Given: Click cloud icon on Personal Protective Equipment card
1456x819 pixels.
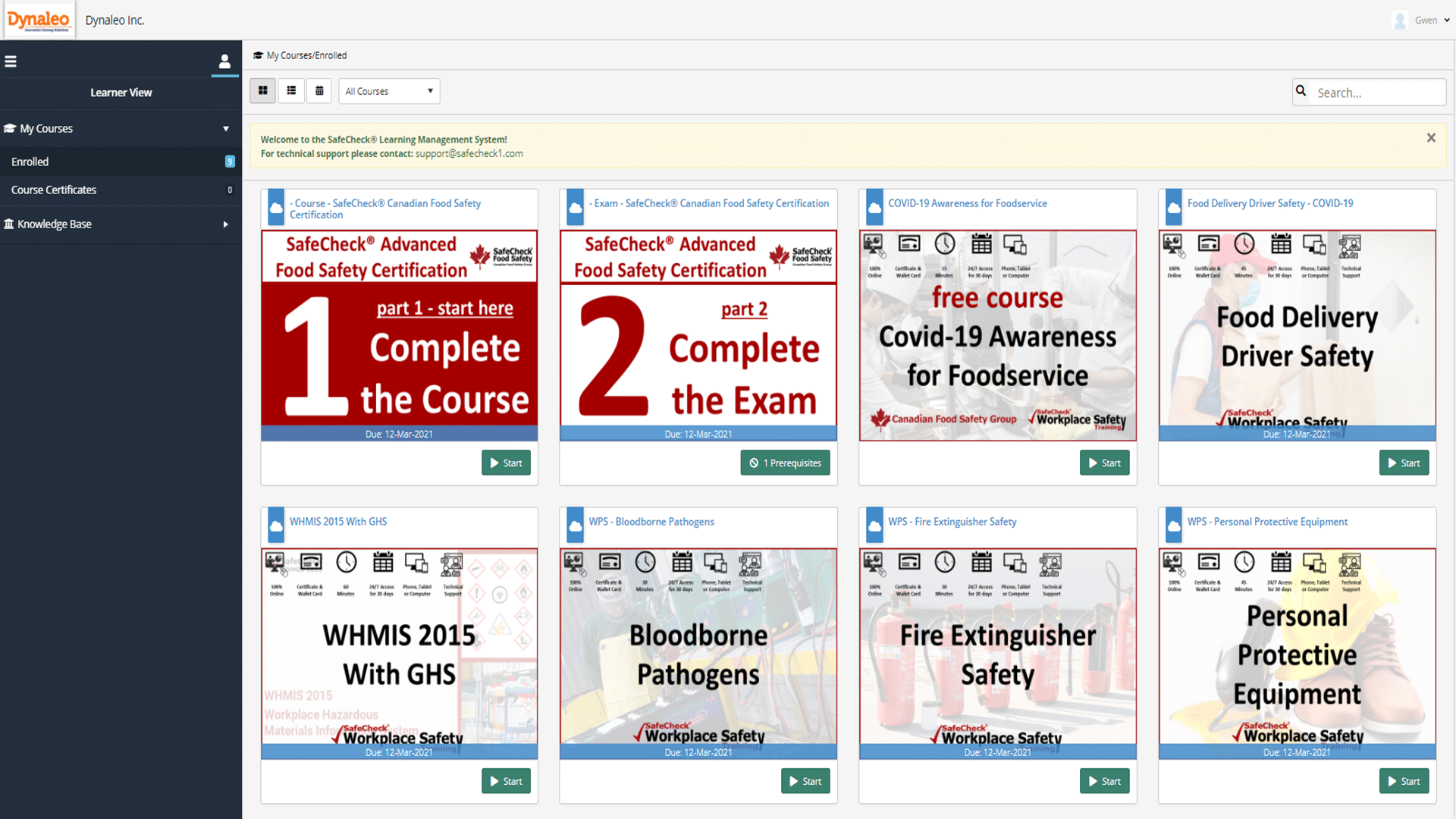Looking at the screenshot, I should 1174,526.
